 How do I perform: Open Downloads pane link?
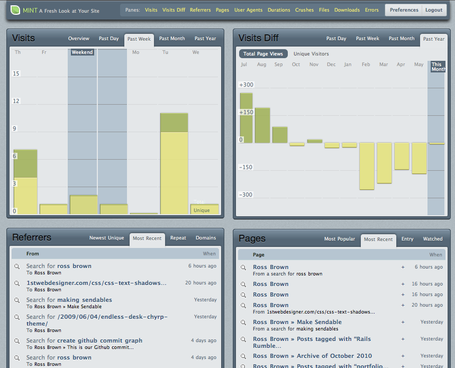point(347,10)
